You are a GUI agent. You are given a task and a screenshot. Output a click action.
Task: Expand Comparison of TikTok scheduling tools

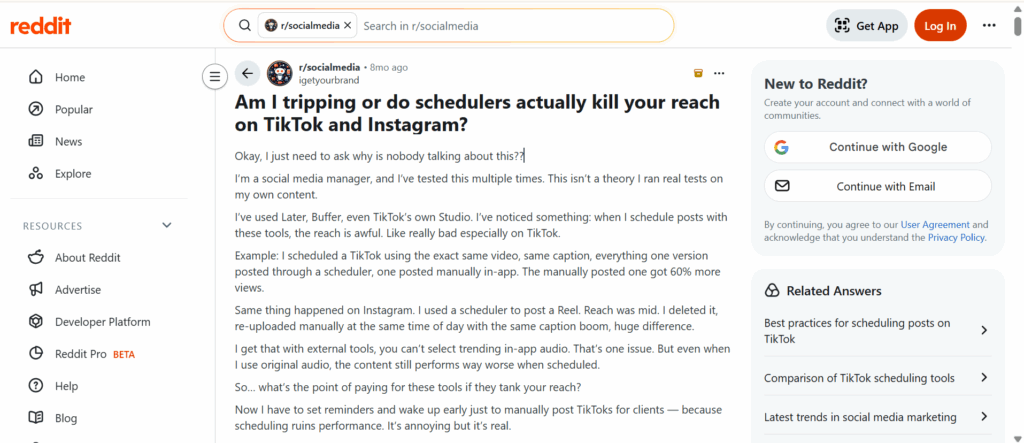pos(984,378)
